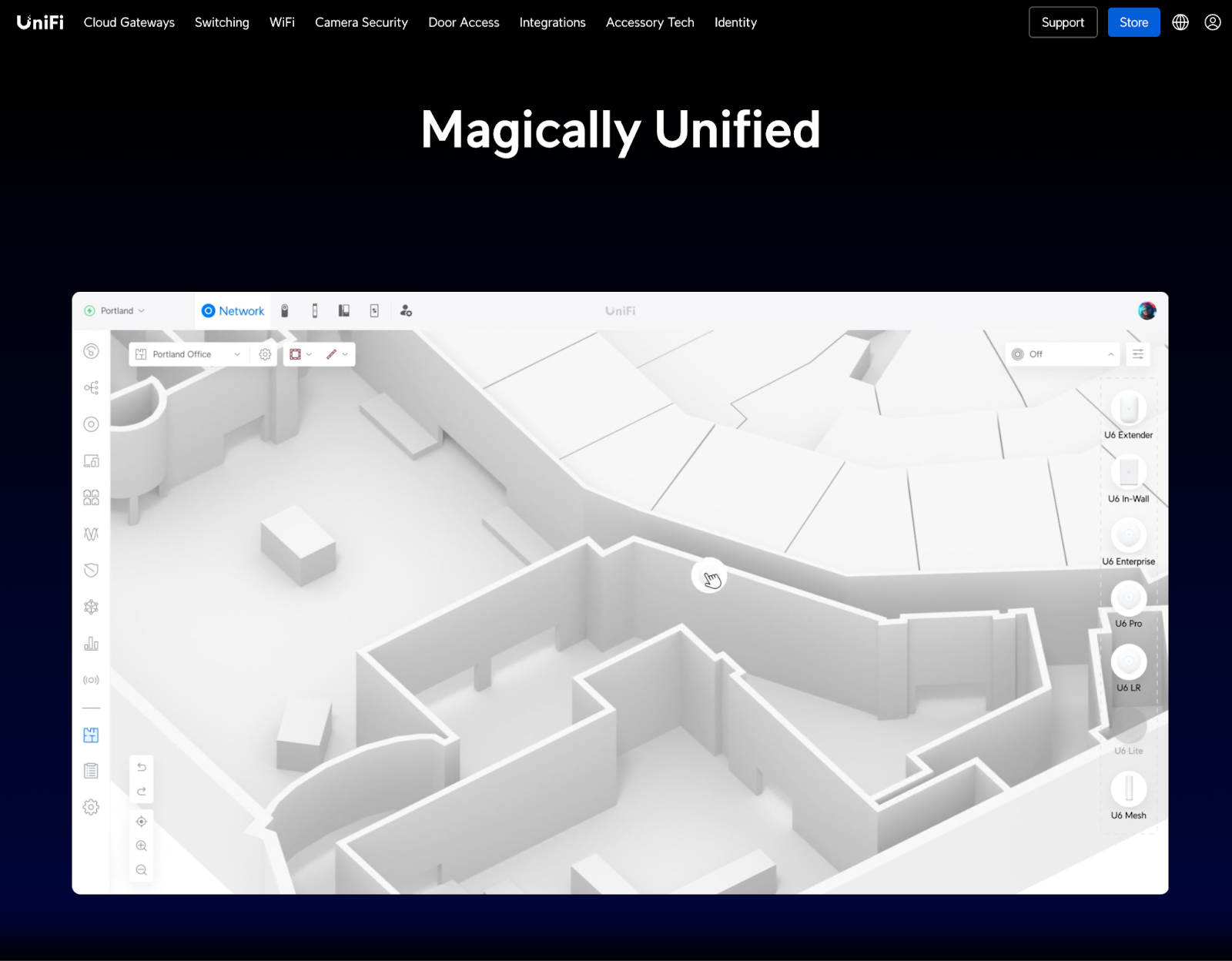The width and height of the screenshot is (1232, 961).
Task: Click the blue Store button
Action: click(x=1133, y=22)
